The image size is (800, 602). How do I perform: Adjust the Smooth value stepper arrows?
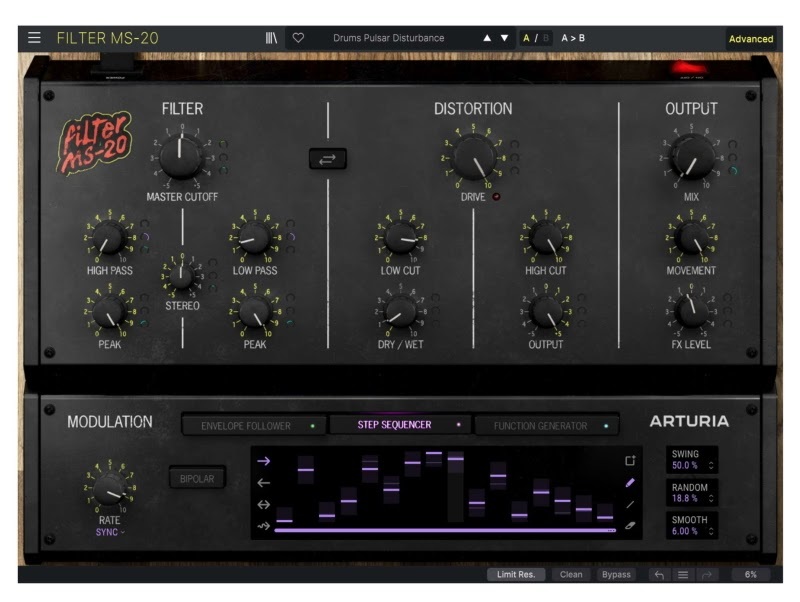pyautogui.click(x=711, y=531)
